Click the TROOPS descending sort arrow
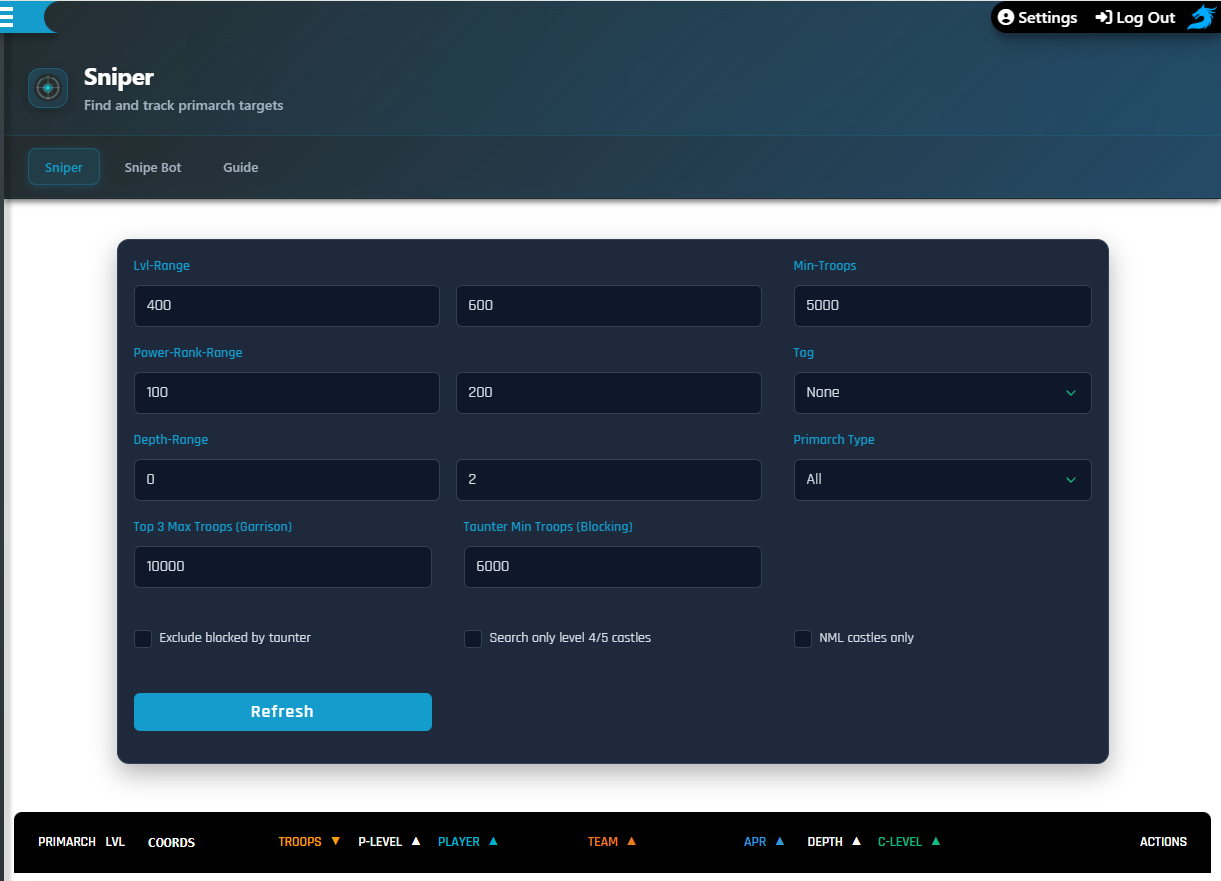The image size is (1221, 881). 334,841
